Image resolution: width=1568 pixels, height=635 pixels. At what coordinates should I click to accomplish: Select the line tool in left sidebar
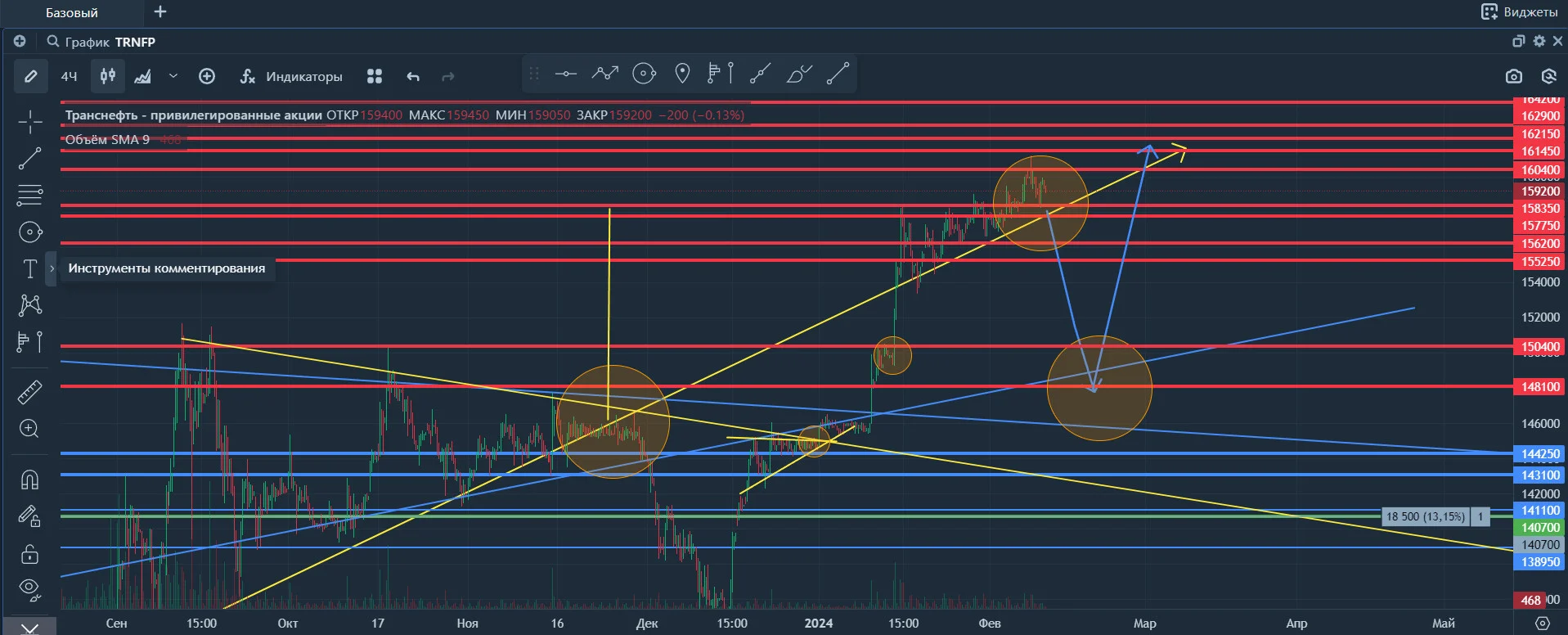coord(30,158)
